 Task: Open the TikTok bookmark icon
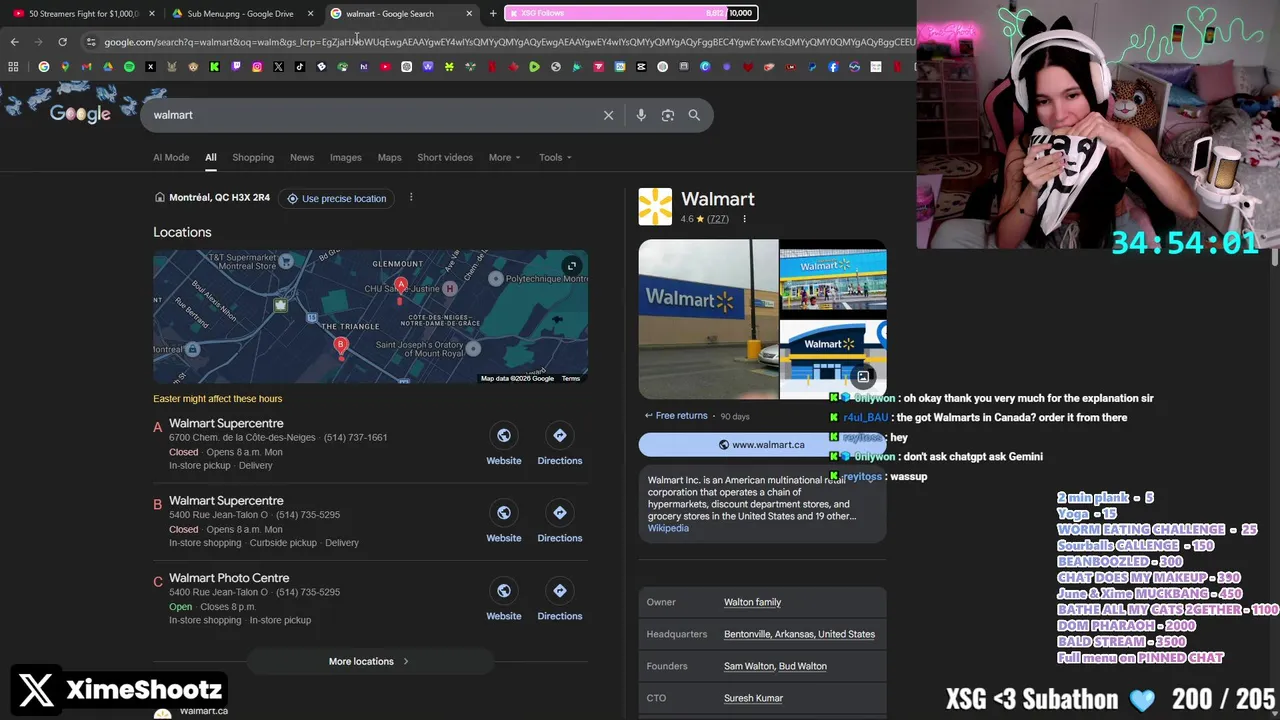pos(300,67)
